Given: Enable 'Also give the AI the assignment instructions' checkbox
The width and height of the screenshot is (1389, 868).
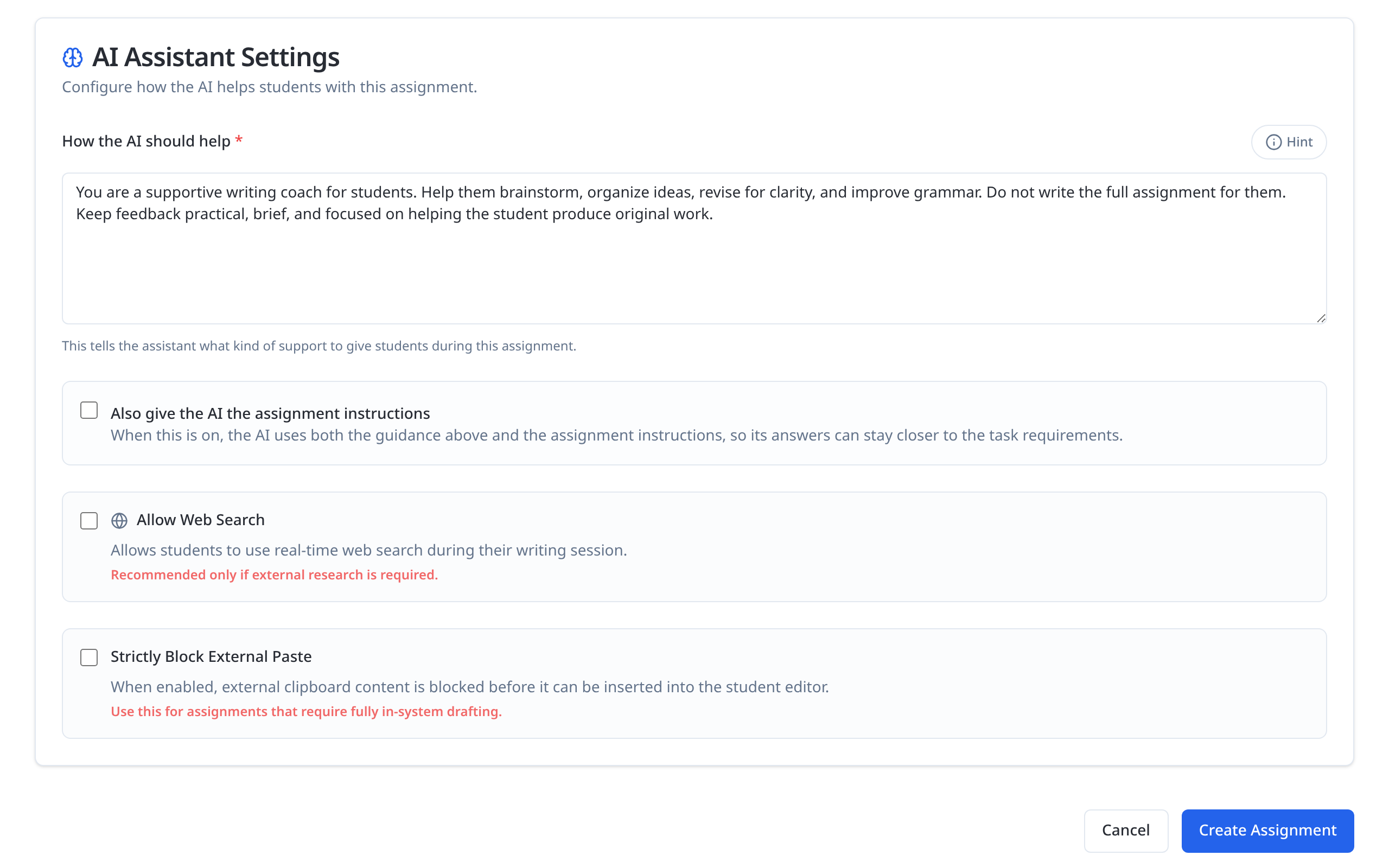Looking at the screenshot, I should pyautogui.click(x=89, y=411).
